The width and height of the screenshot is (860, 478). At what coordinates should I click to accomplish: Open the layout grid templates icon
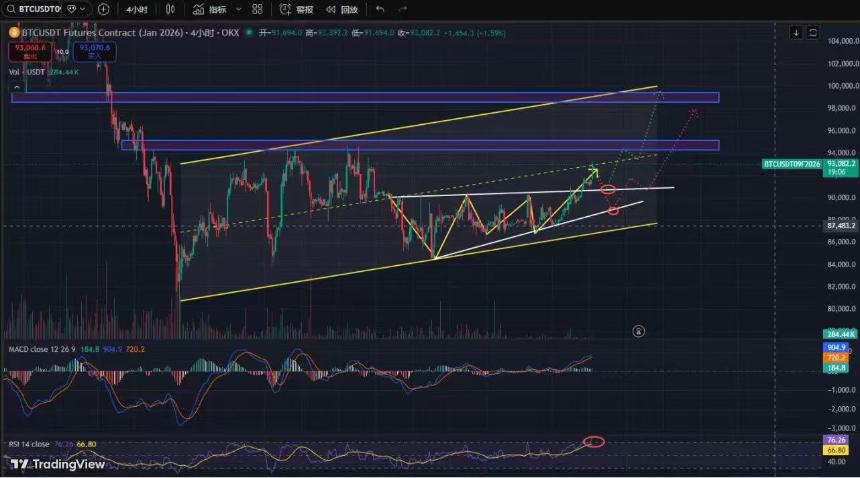click(x=257, y=9)
